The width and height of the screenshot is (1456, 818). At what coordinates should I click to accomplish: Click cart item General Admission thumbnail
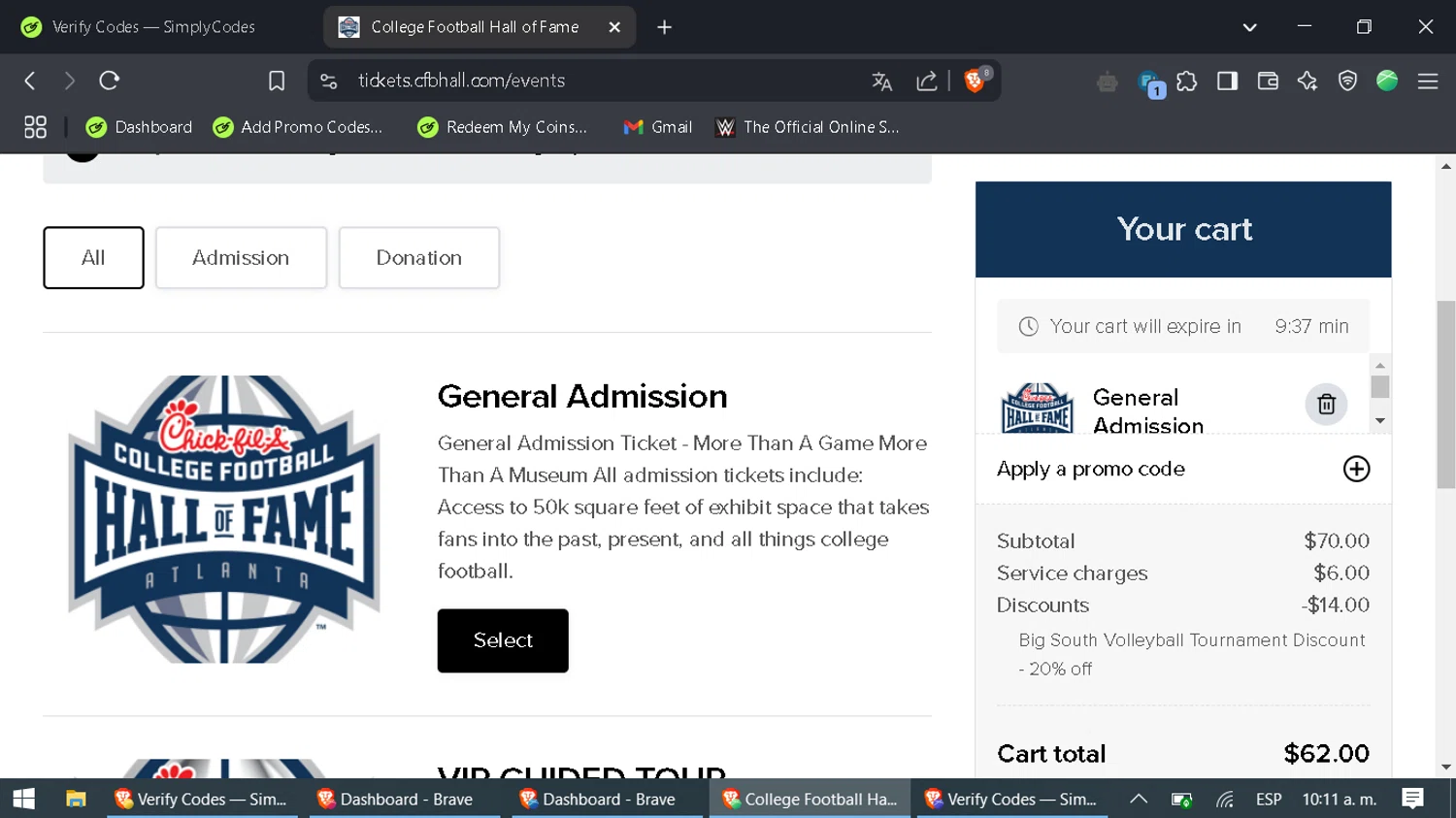(x=1037, y=408)
